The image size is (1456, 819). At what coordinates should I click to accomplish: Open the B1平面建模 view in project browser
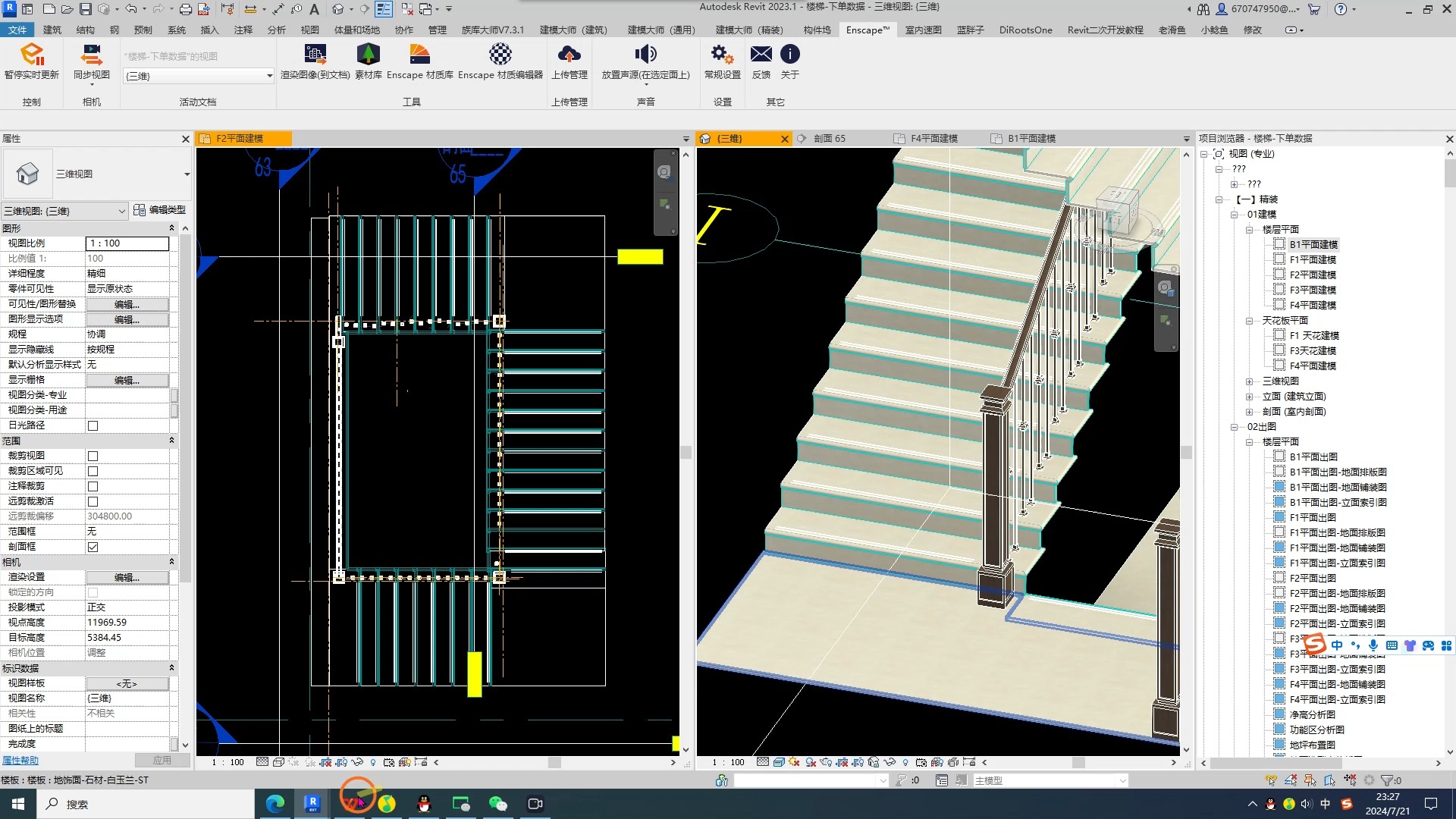[1313, 244]
